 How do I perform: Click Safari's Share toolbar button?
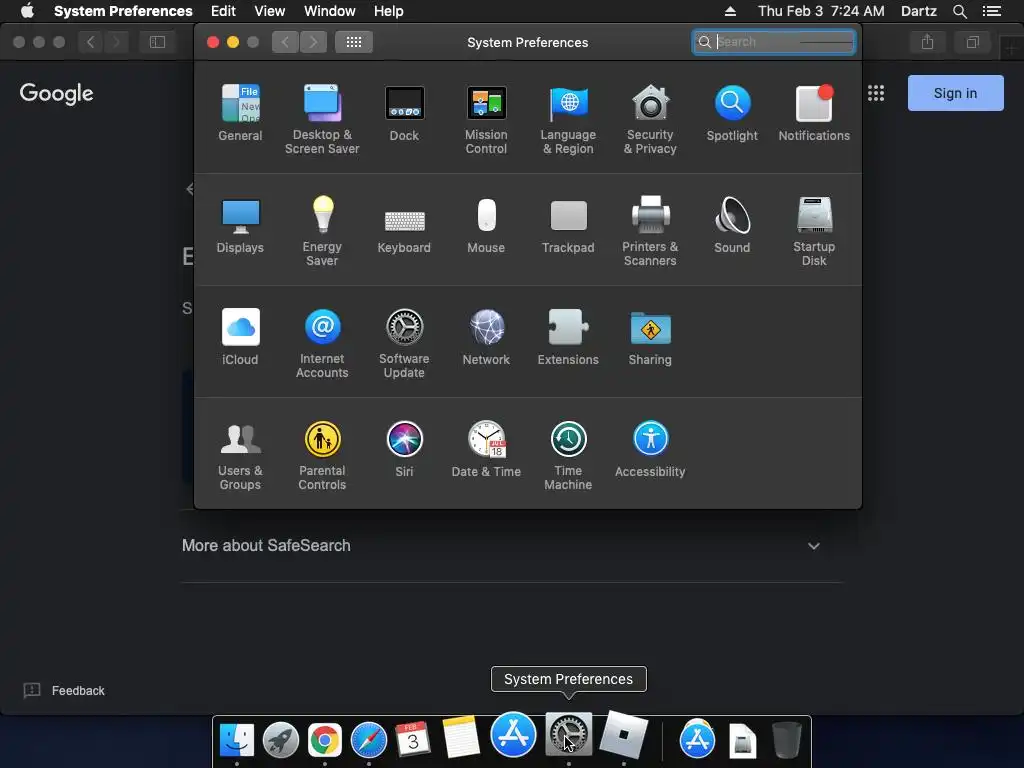pyautogui.click(x=927, y=42)
